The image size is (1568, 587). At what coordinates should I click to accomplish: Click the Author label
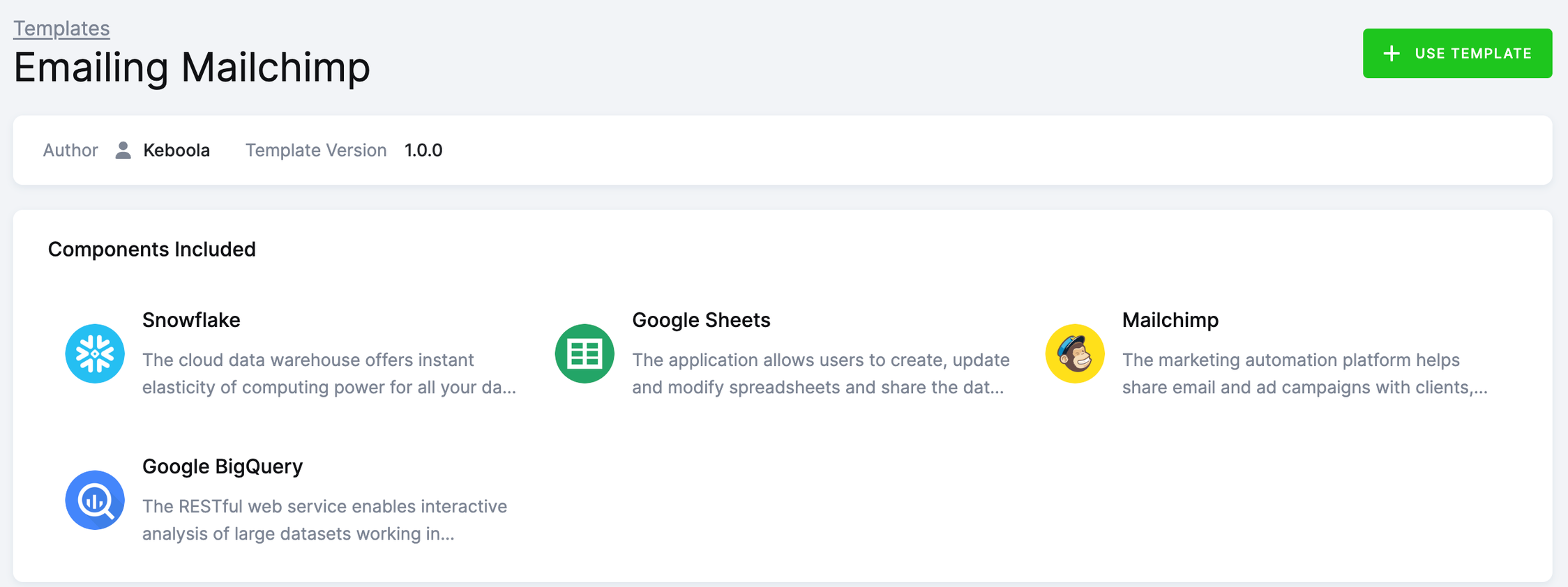point(70,150)
